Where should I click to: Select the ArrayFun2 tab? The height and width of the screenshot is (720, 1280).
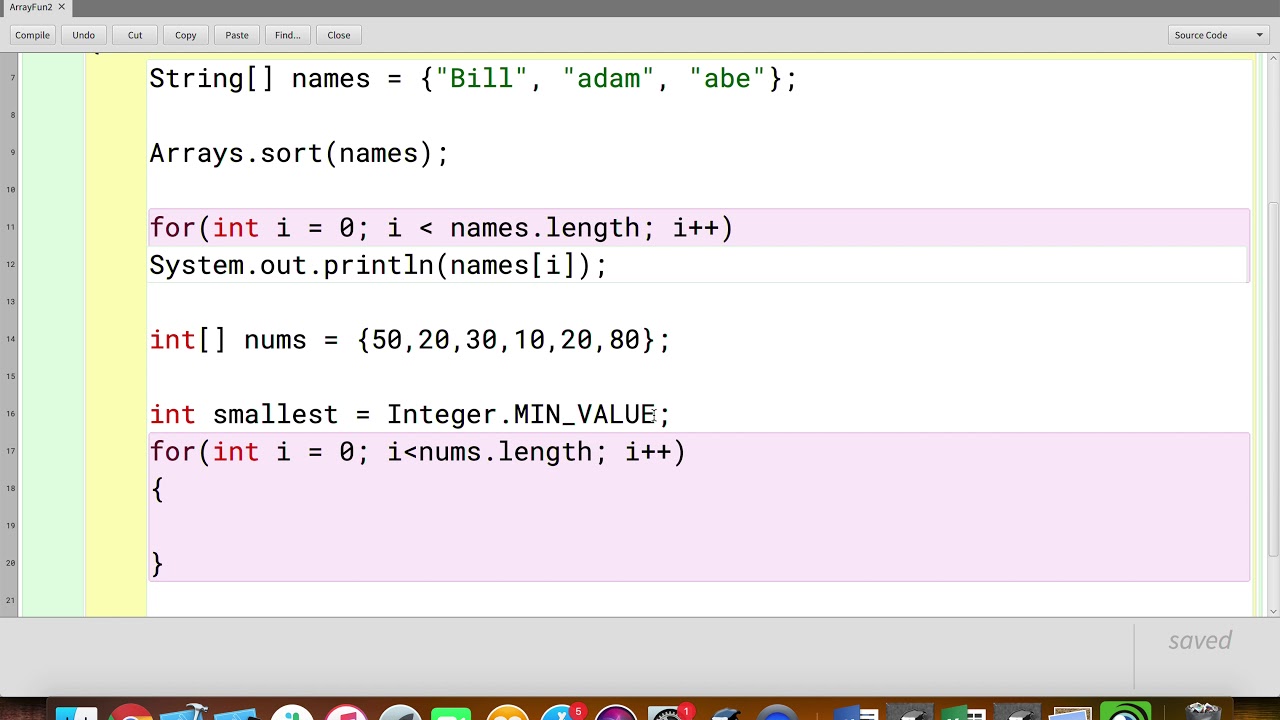click(31, 7)
